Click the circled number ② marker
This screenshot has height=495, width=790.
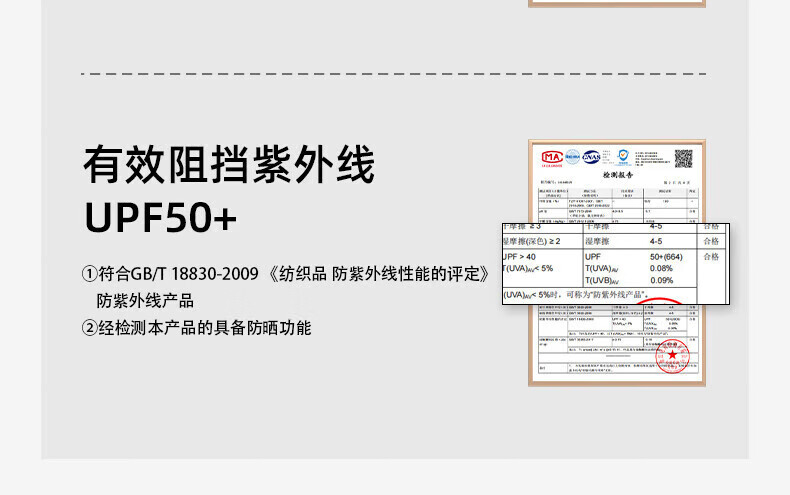coord(89,328)
